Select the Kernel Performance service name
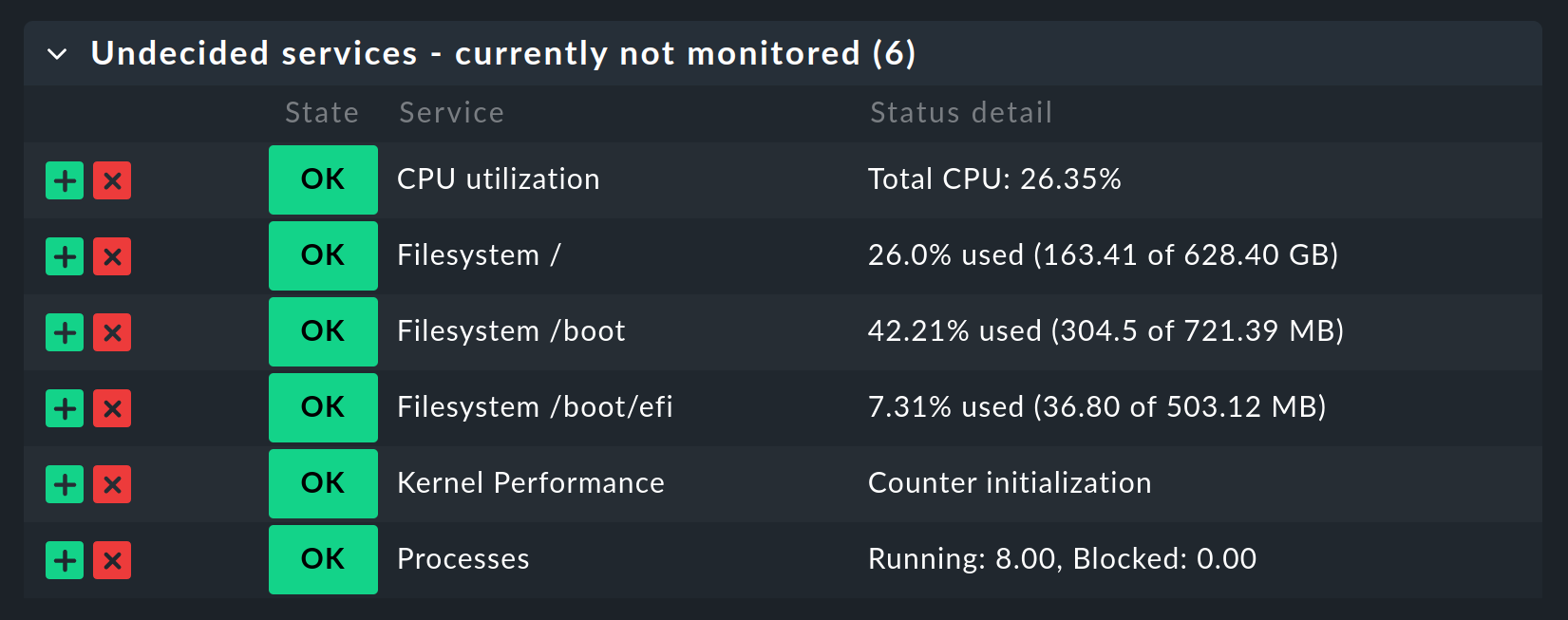 530,483
